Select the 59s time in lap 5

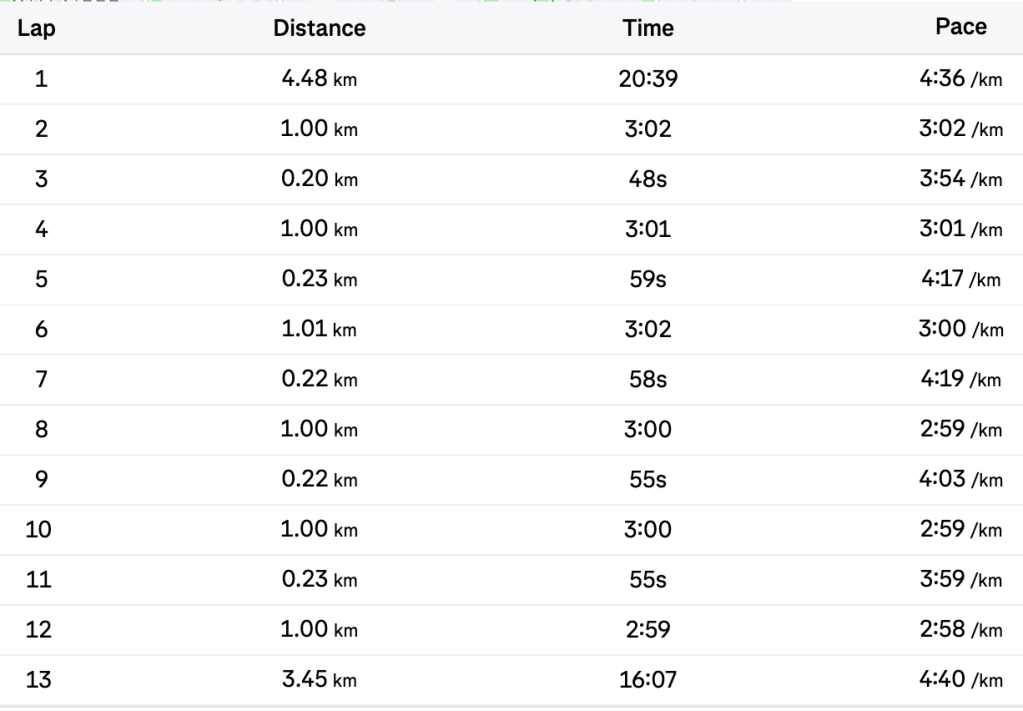coord(648,279)
